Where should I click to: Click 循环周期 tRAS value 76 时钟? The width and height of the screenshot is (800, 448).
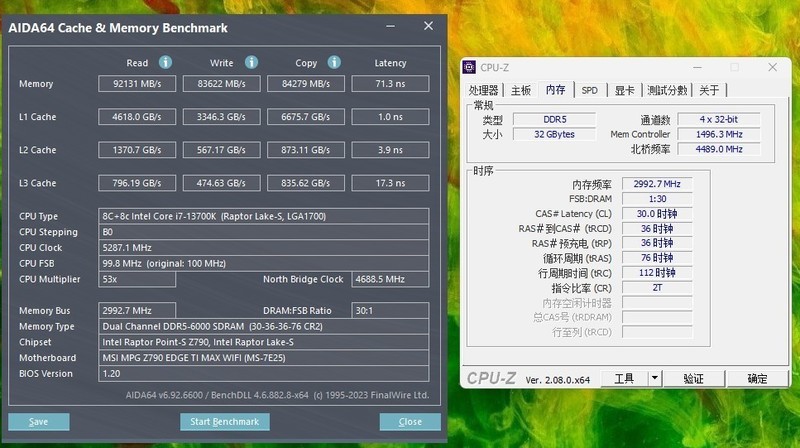[x=657, y=258]
